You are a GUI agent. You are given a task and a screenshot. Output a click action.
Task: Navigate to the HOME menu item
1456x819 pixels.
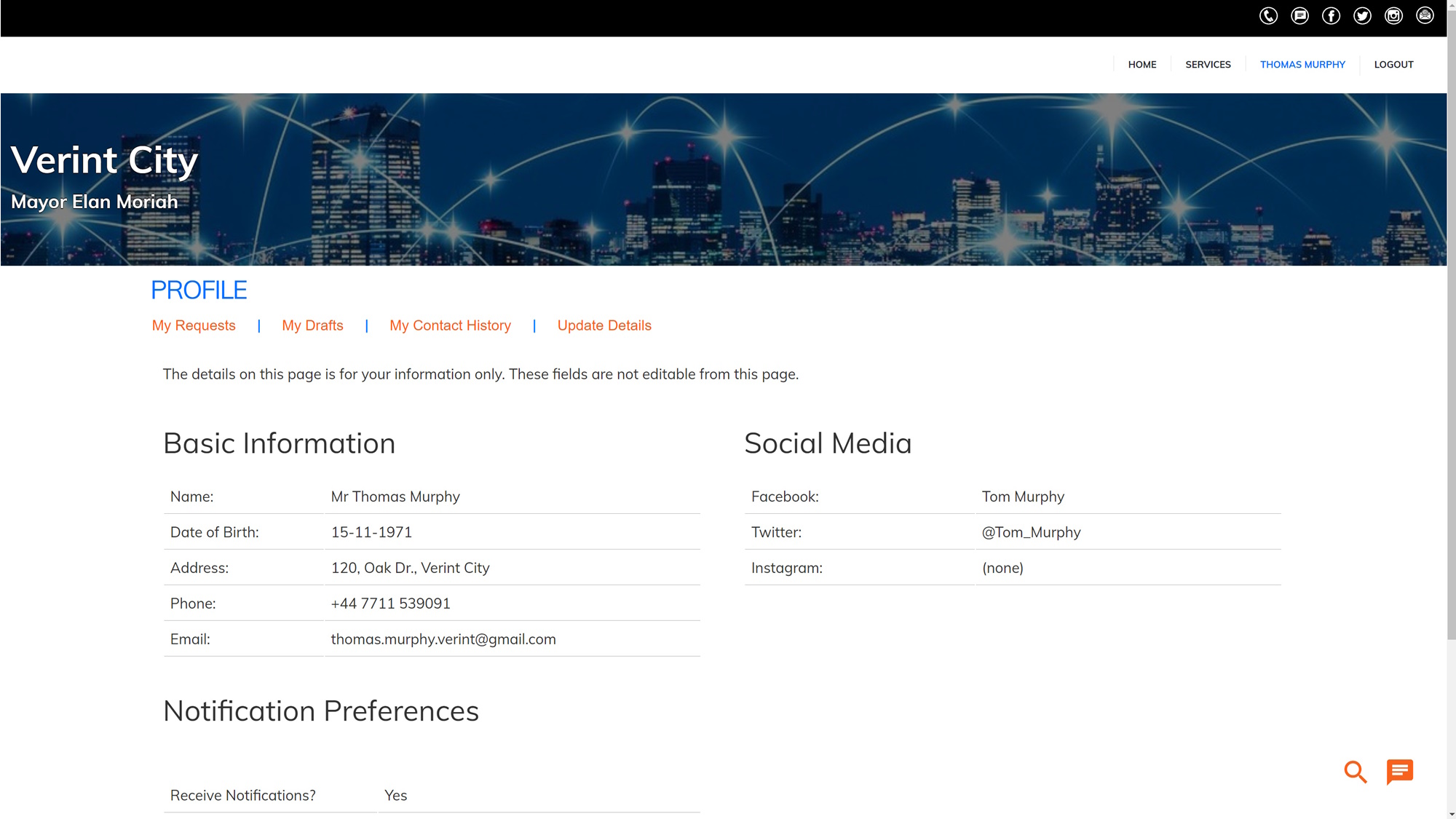(1142, 64)
